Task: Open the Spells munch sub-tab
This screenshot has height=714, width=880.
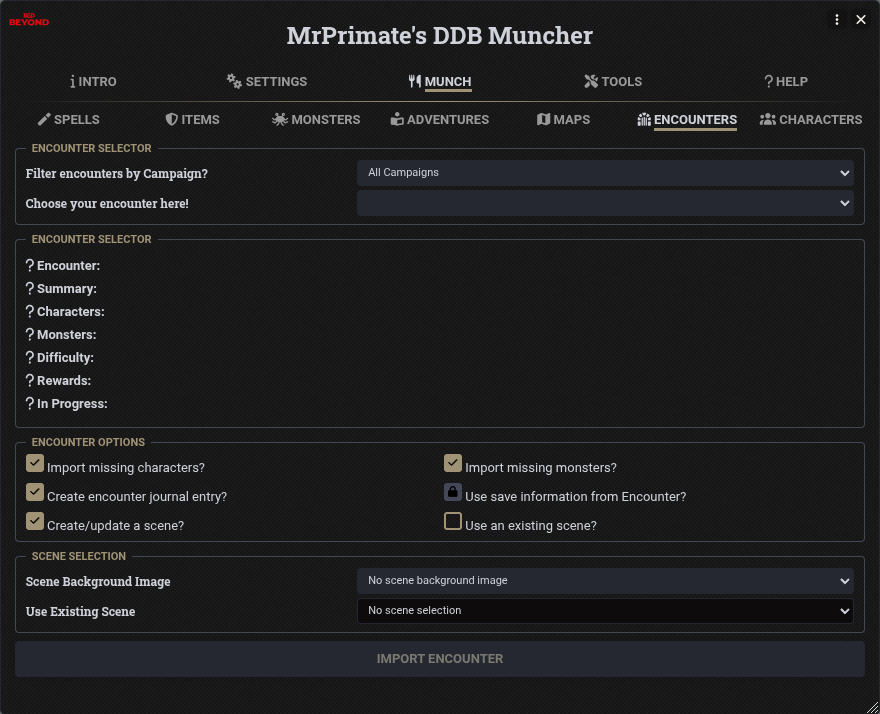Action: [x=68, y=120]
